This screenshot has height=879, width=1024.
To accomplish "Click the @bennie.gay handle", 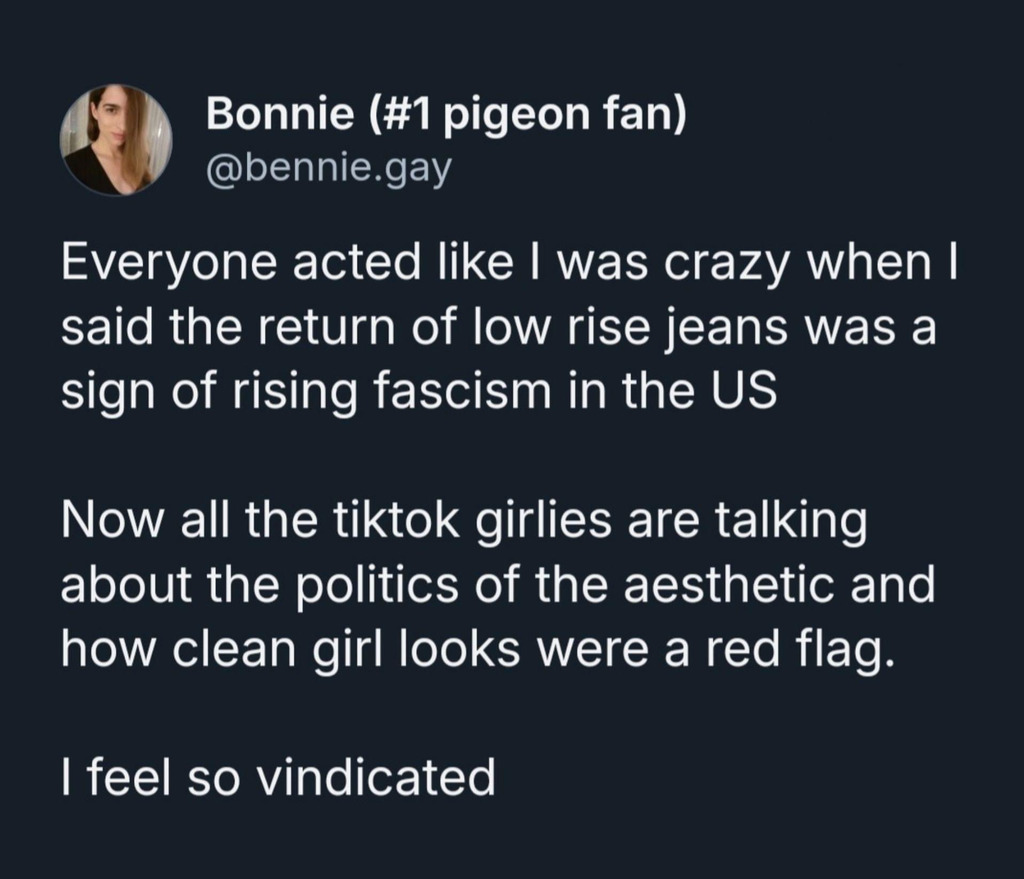I will click(329, 170).
